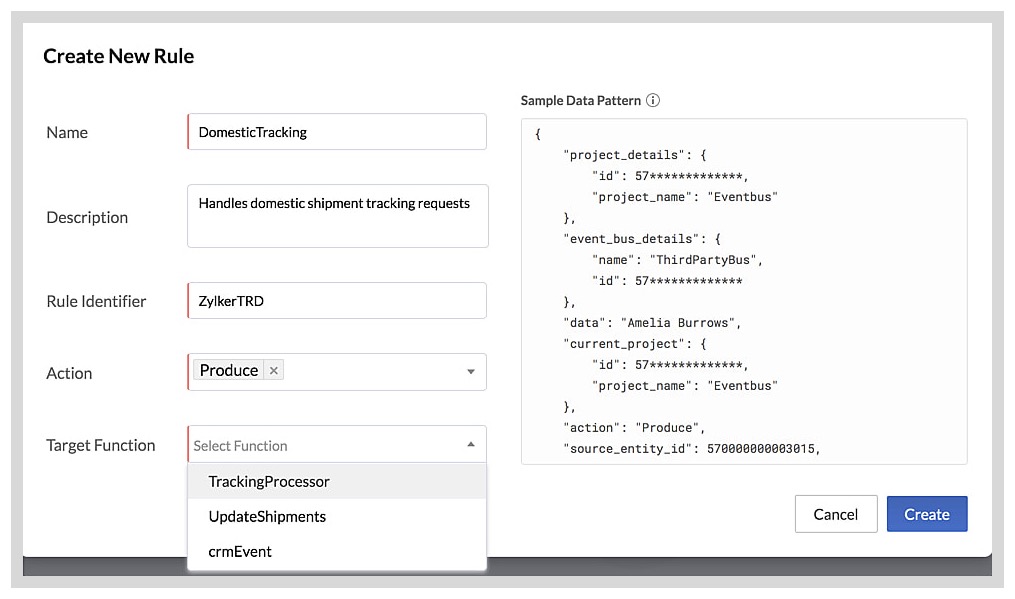Click the Create button
This screenshot has height=599, width=1015.
927,513
